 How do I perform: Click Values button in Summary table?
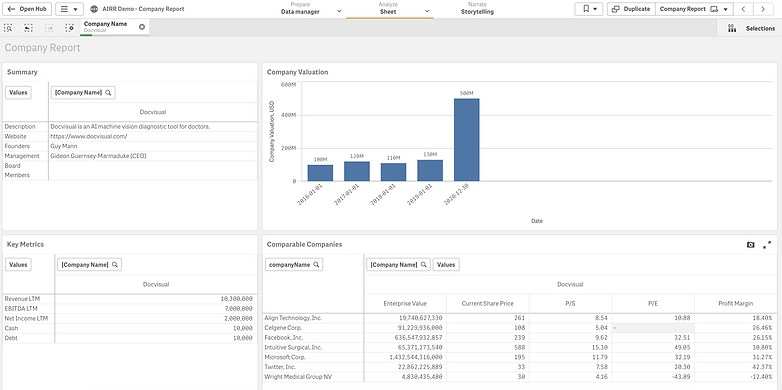click(x=18, y=93)
